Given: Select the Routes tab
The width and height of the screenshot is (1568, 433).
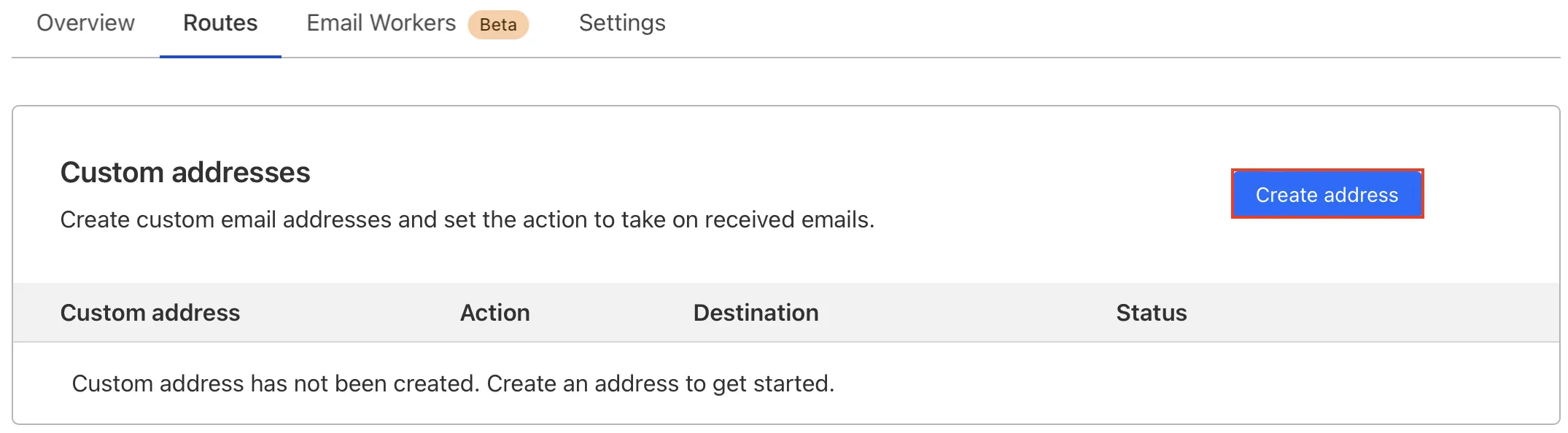Looking at the screenshot, I should (220, 23).
